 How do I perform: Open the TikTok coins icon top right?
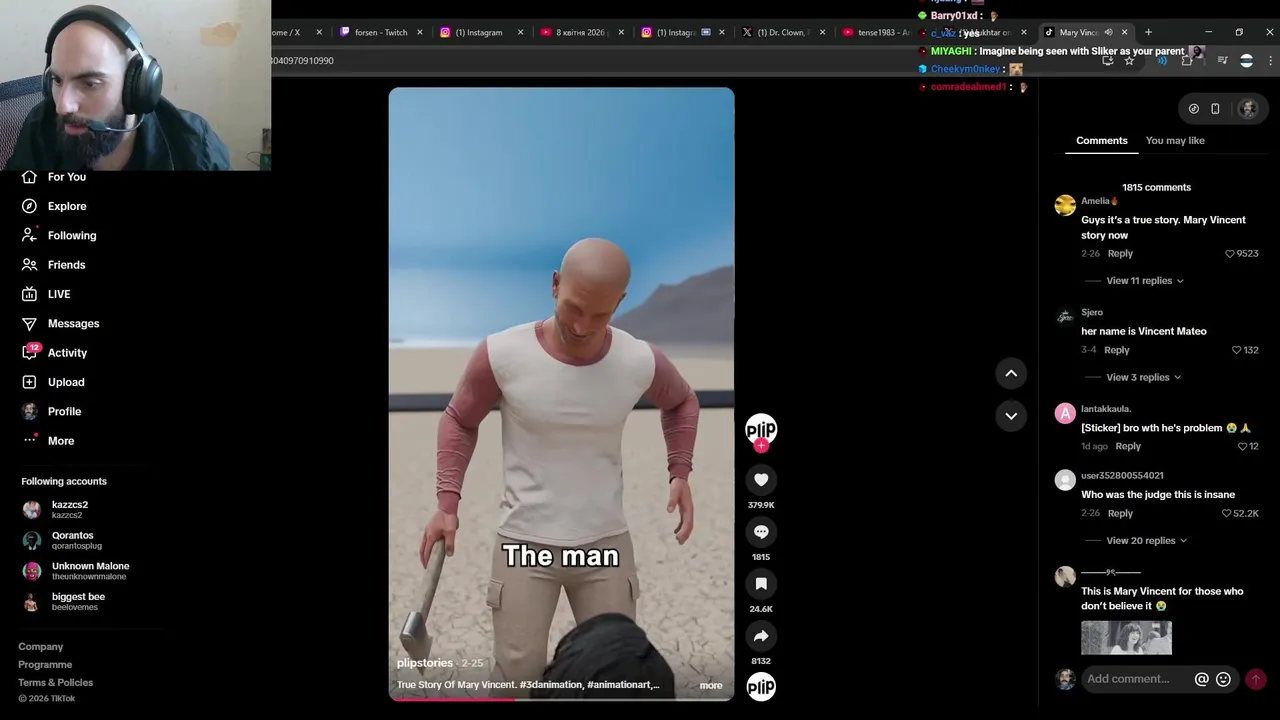coord(1194,109)
